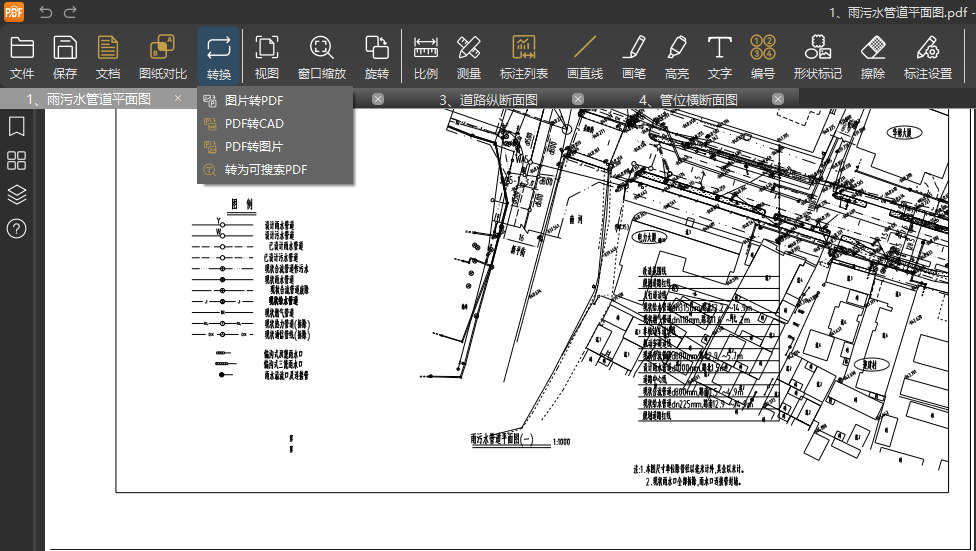Close the 4、管位横断面图 tab
Image resolution: width=976 pixels, height=551 pixels.
(777, 98)
